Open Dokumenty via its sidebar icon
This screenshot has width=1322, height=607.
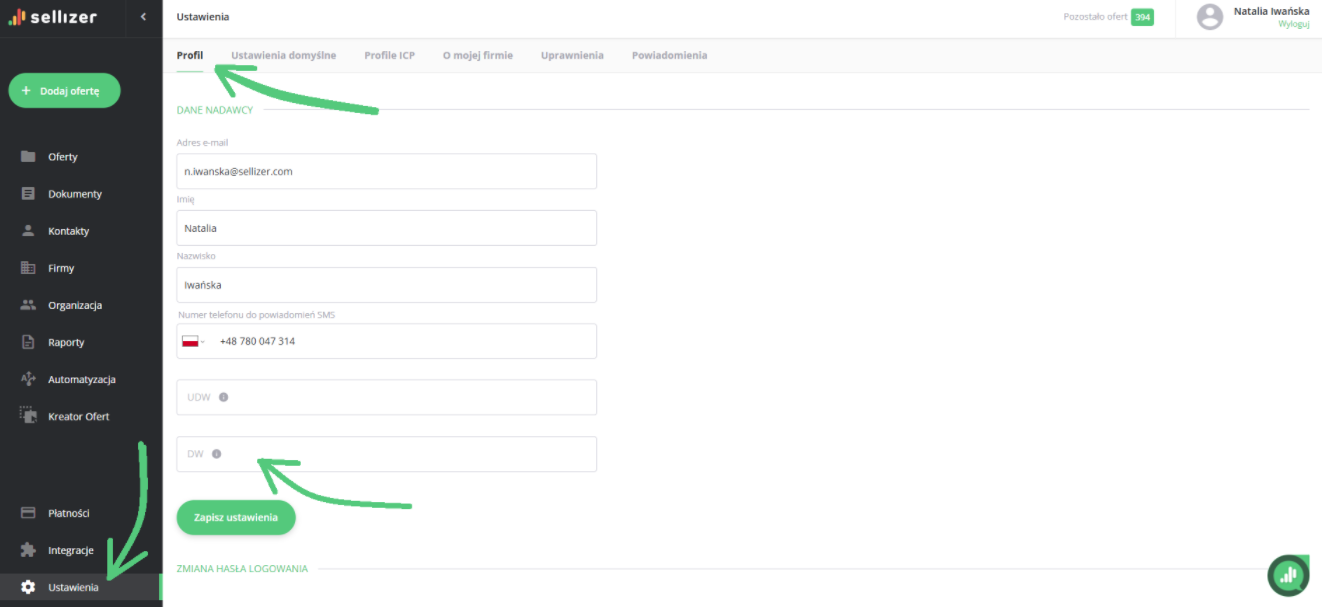coord(28,194)
